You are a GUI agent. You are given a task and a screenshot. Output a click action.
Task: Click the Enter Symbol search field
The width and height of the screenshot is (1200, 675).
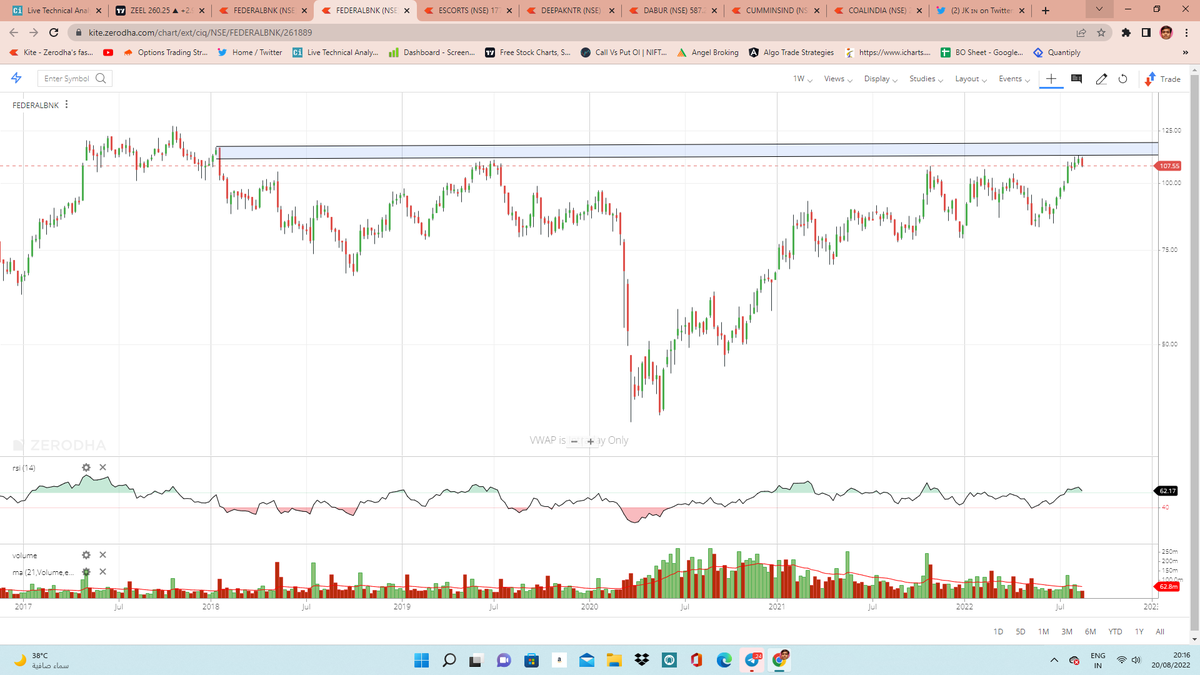(x=75, y=78)
